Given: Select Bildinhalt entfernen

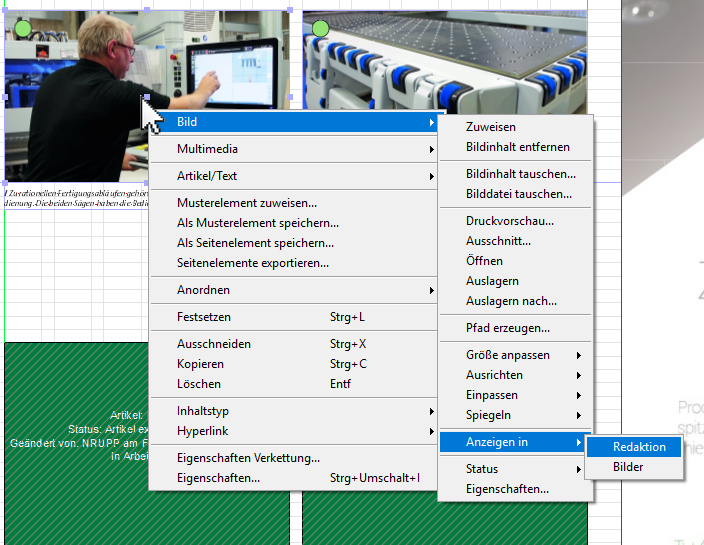Looking at the screenshot, I should (517, 147).
